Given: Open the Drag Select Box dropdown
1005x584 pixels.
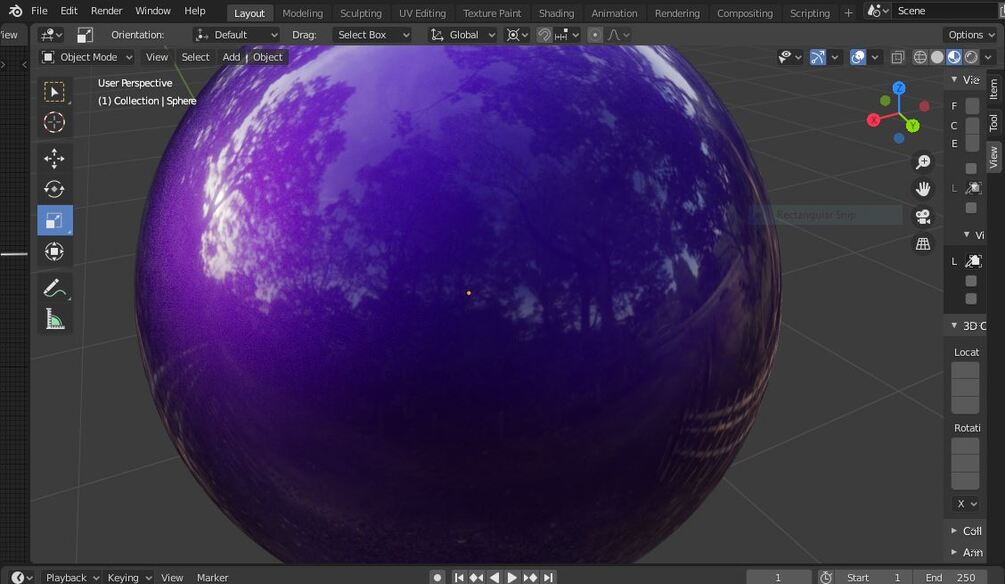Looking at the screenshot, I should click(x=372, y=35).
